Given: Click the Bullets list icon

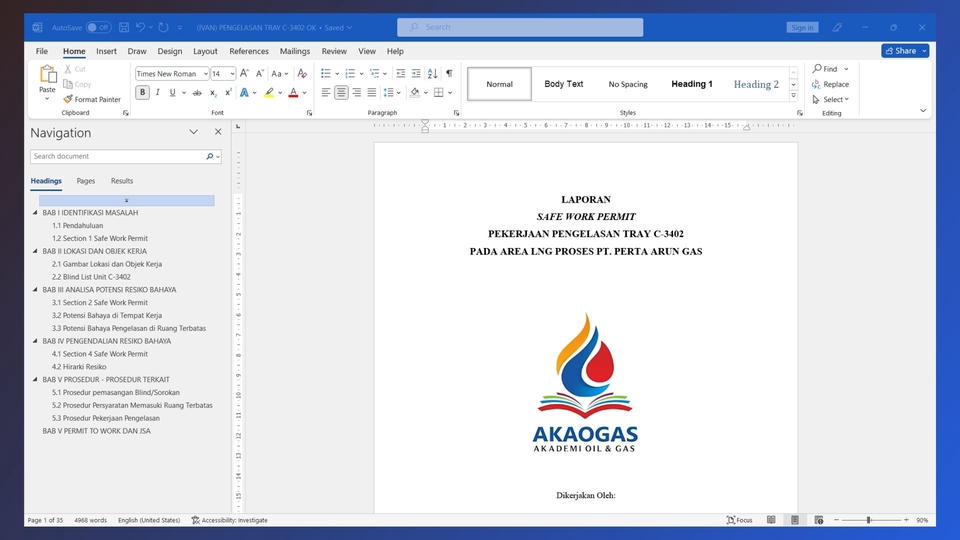Looking at the screenshot, I should [x=326, y=73].
